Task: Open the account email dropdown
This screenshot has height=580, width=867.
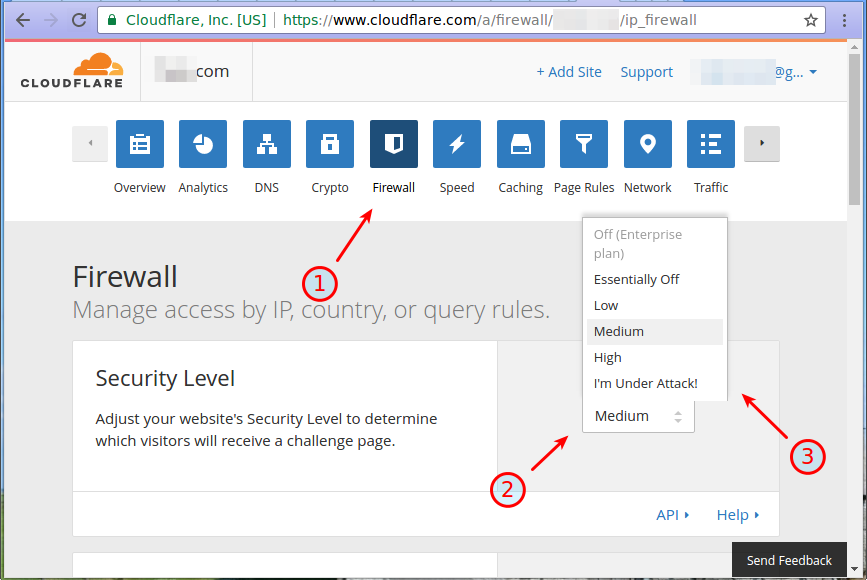Action: point(755,72)
